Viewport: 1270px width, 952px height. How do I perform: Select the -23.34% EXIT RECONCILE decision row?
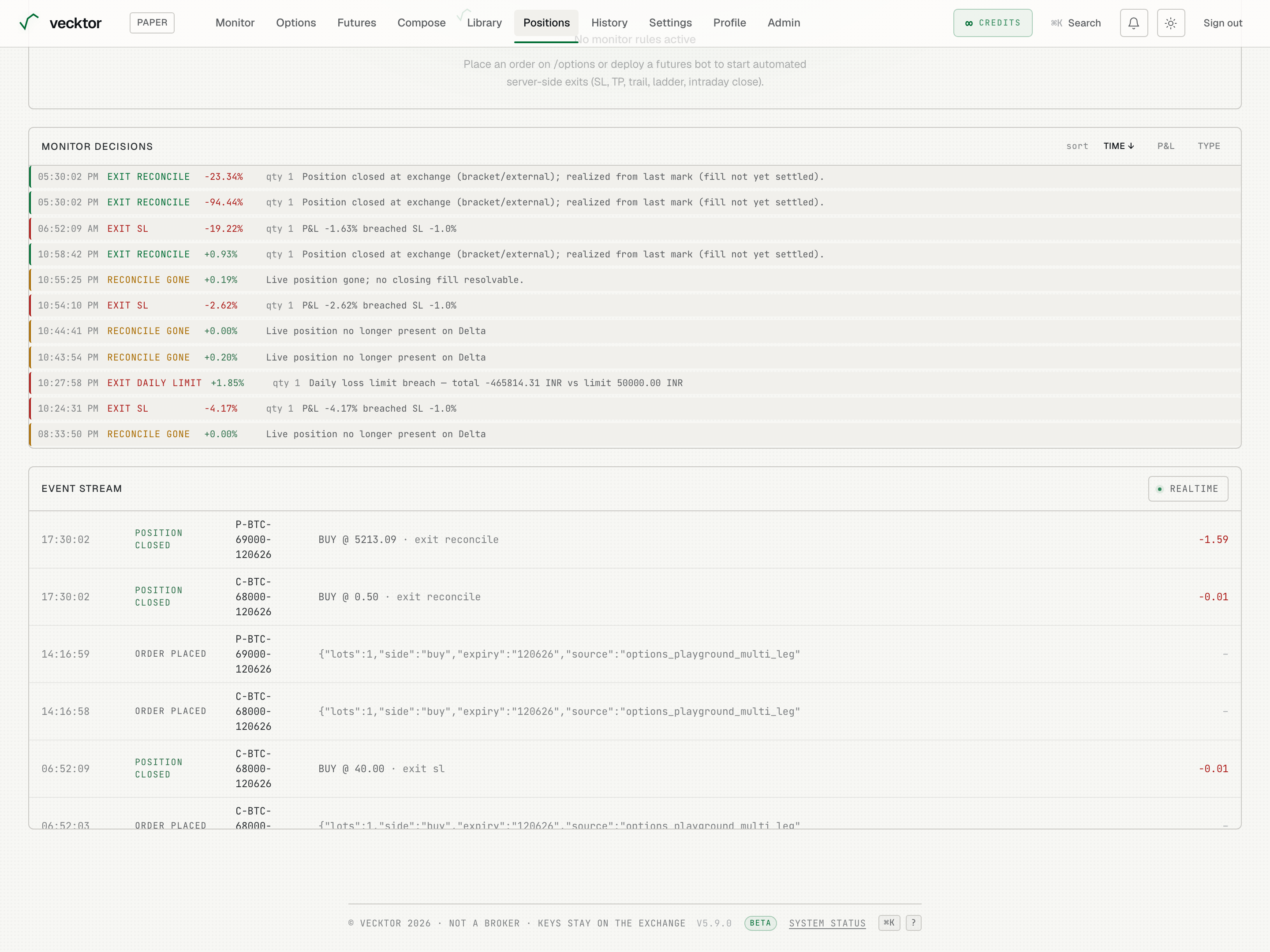pyautogui.click(x=635, y=177)
